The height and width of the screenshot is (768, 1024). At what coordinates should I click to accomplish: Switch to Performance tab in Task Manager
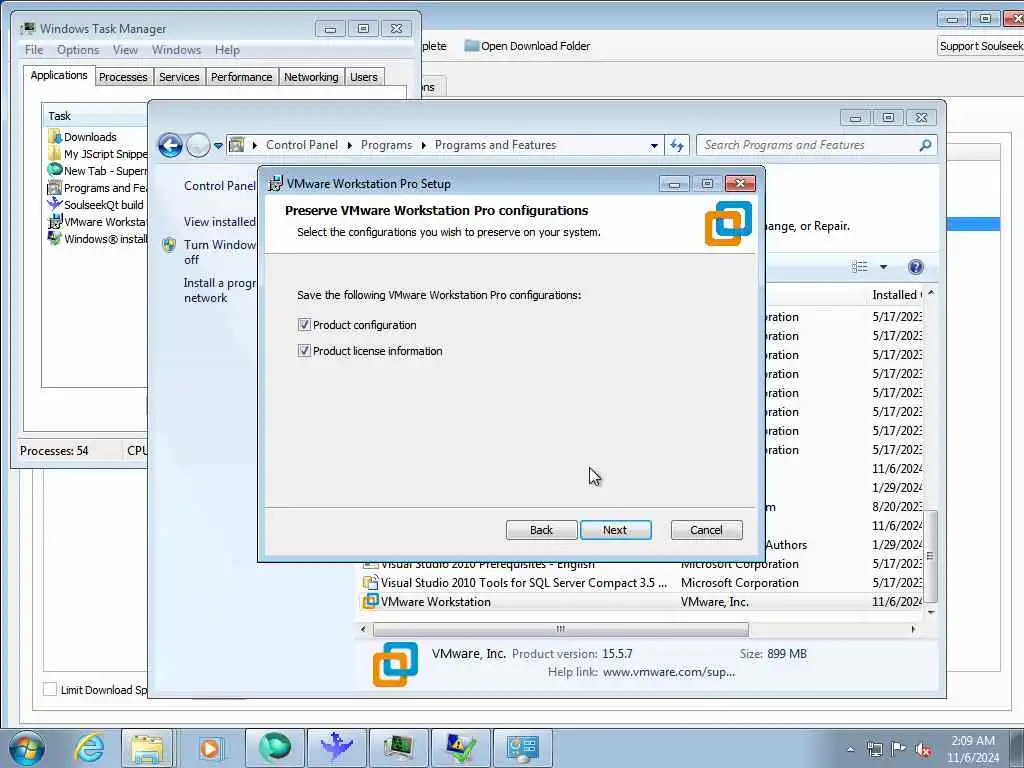(x=242, y=77)
